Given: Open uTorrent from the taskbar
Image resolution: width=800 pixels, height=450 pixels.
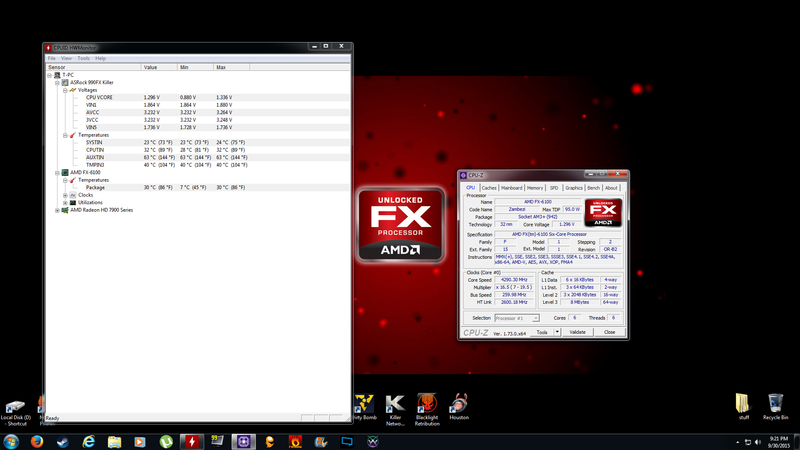Looking at the screenshot, I should coord(166,441).
